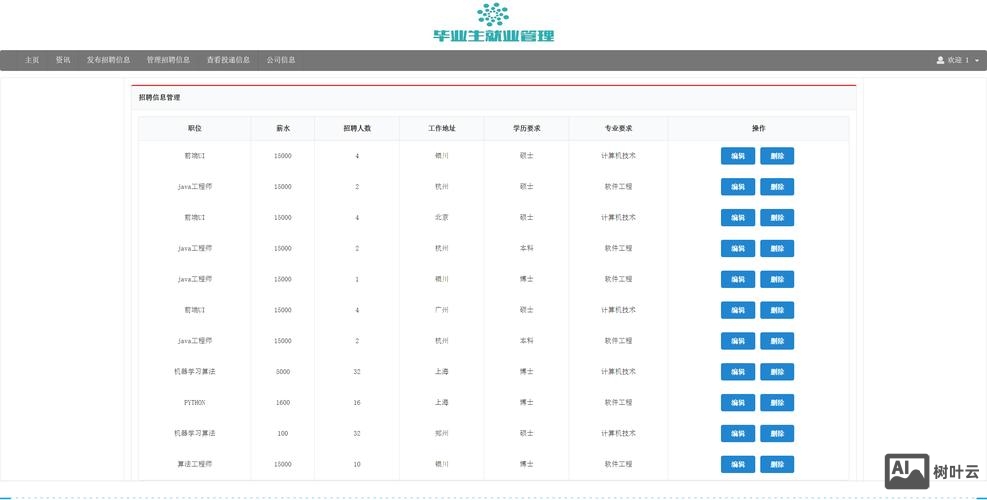Click the 工作地址 column header

[x=441, y=128]
